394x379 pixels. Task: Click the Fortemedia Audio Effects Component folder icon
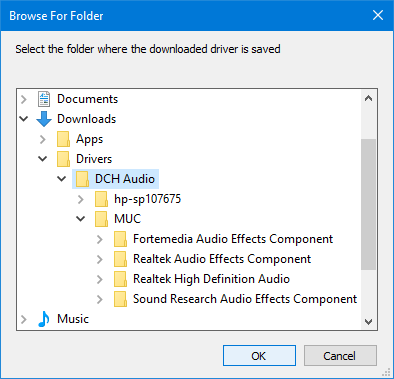pos(120,239)
